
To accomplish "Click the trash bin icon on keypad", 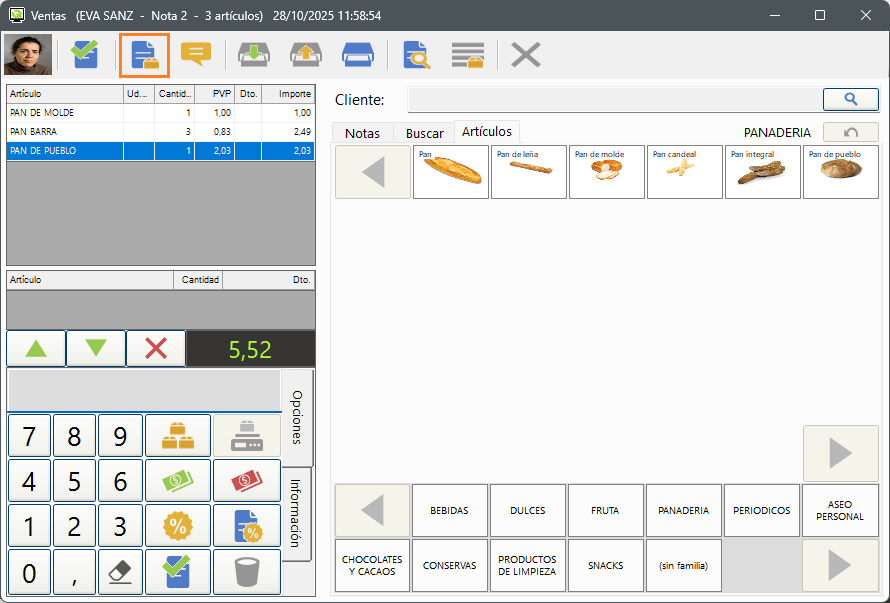I will point(246,571).
